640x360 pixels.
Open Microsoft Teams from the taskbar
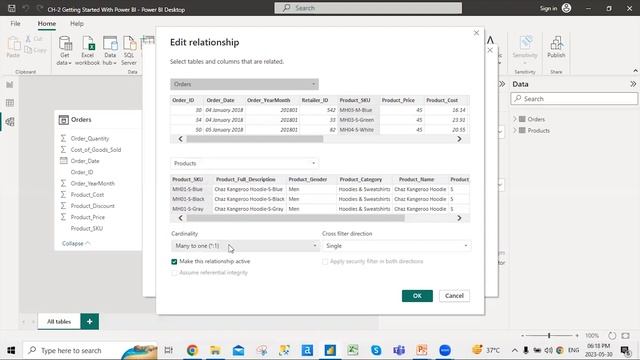(399, 350)
